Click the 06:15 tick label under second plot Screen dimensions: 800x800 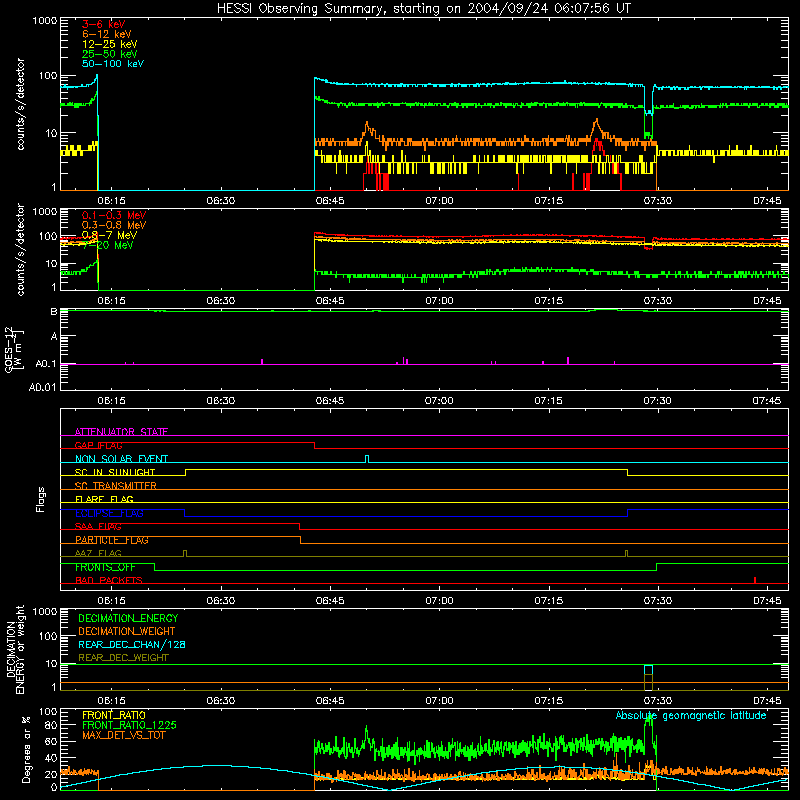[111, 301]
